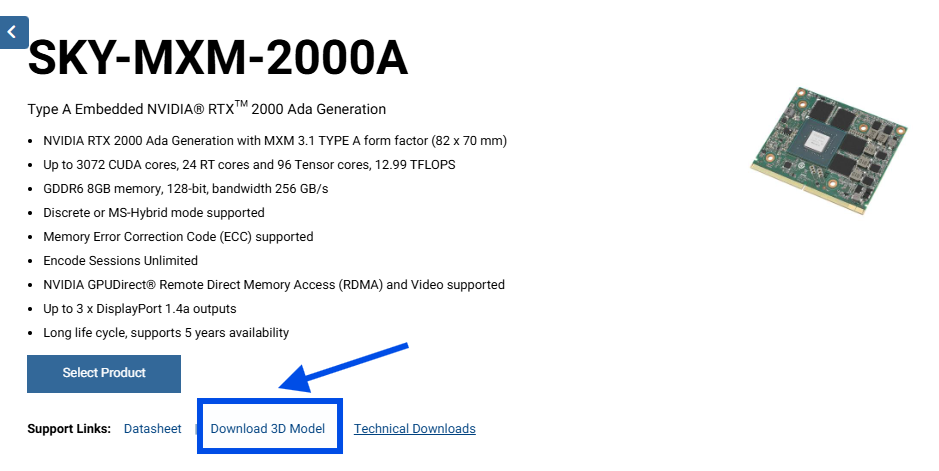Click the Type A Embedded NVIDIA RTX subtitle

[207, 109]
